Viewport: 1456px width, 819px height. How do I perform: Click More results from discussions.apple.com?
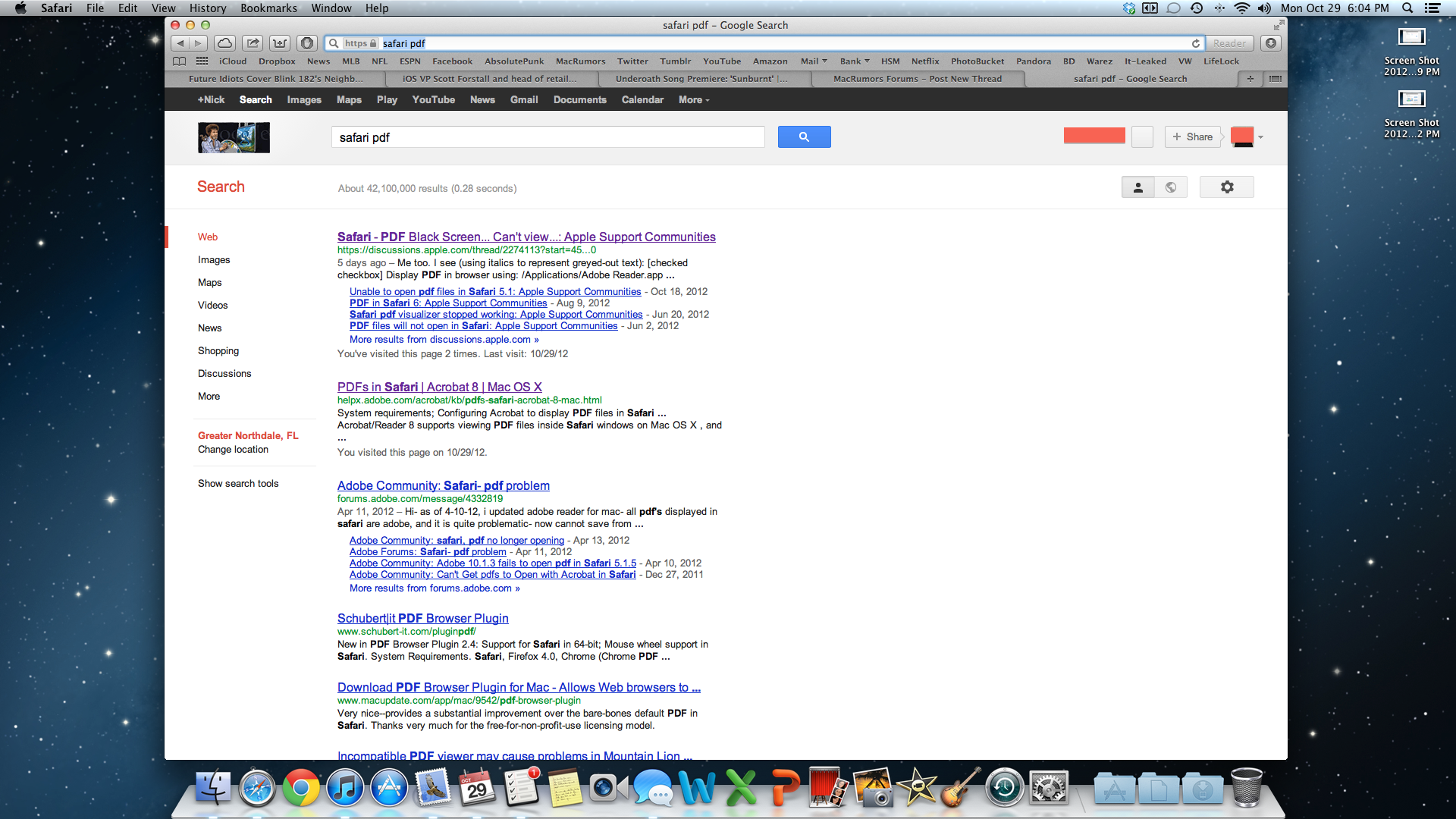point(444,340)
